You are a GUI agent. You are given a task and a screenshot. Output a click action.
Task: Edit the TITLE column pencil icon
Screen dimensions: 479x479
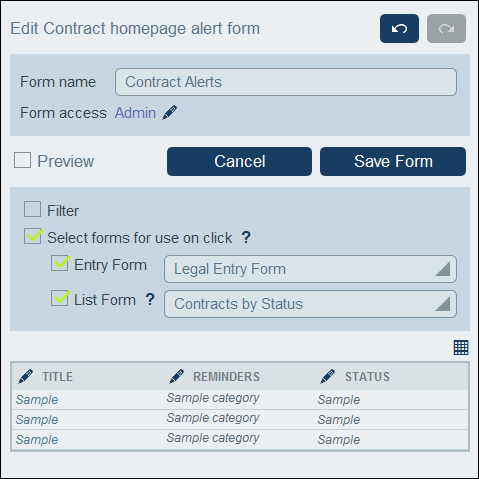point(25,377)
